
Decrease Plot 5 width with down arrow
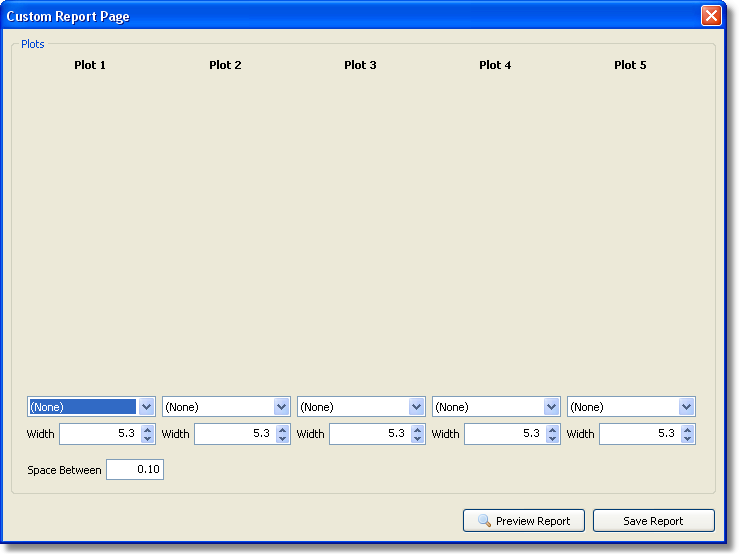(x=687, y=439)
